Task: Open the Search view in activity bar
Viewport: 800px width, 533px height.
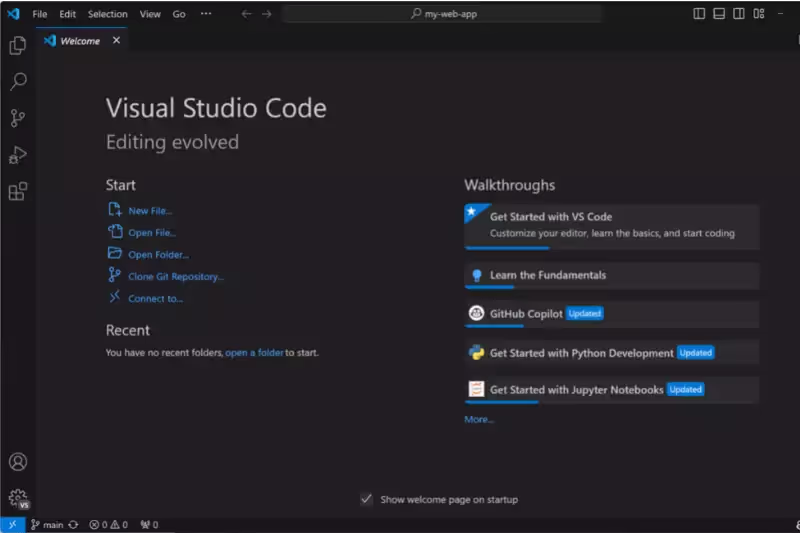Action: click(18, 82)
